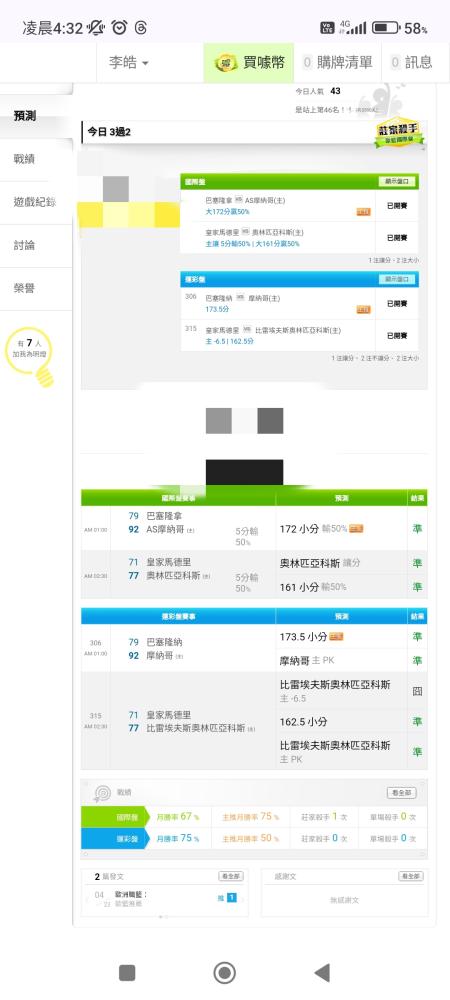
Task: Click 顯示盤口 in the blue 運彩盤 header
Action: click(x=396, y=279)
